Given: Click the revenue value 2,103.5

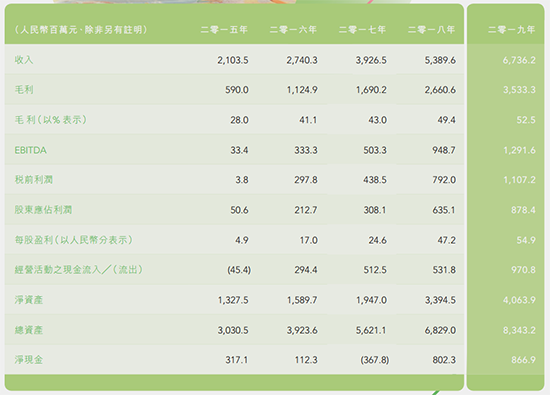Looking at the screenshot, I should 233,60.
